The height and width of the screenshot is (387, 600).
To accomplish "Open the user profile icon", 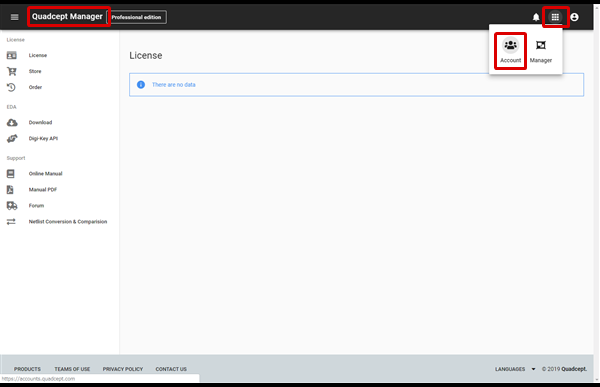I will (574, 17).
